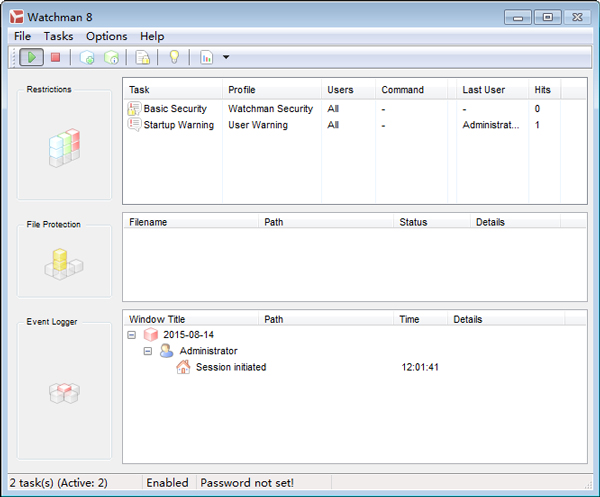Click the Event Logger red cubes icon

64,393
